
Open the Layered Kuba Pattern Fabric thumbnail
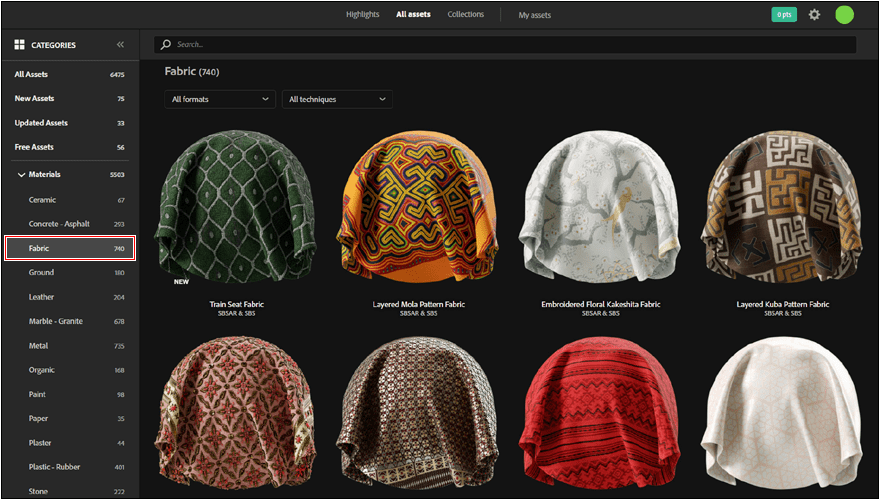[x=782, y=207]
